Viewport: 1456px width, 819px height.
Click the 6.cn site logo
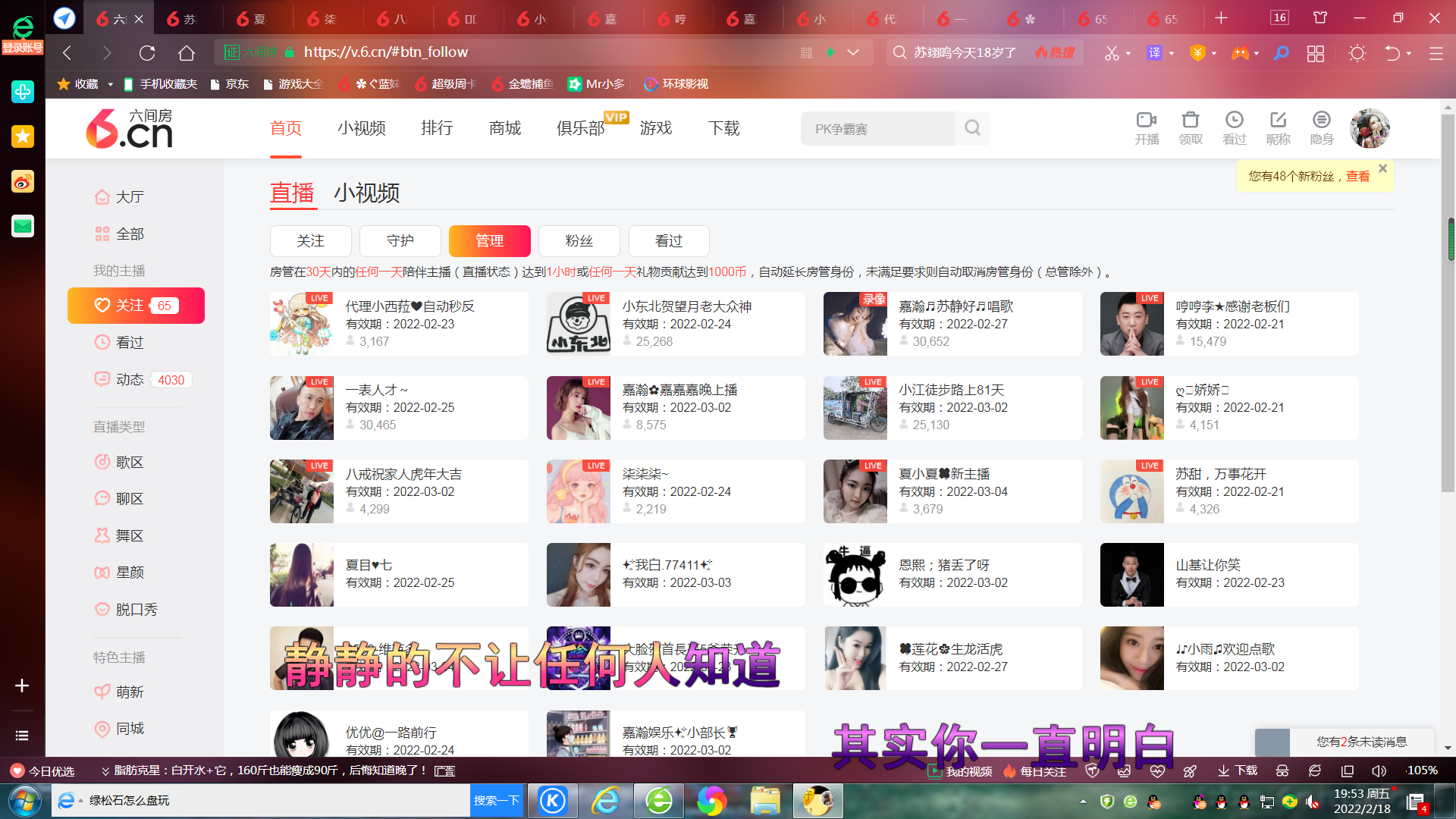click(129, 128)
